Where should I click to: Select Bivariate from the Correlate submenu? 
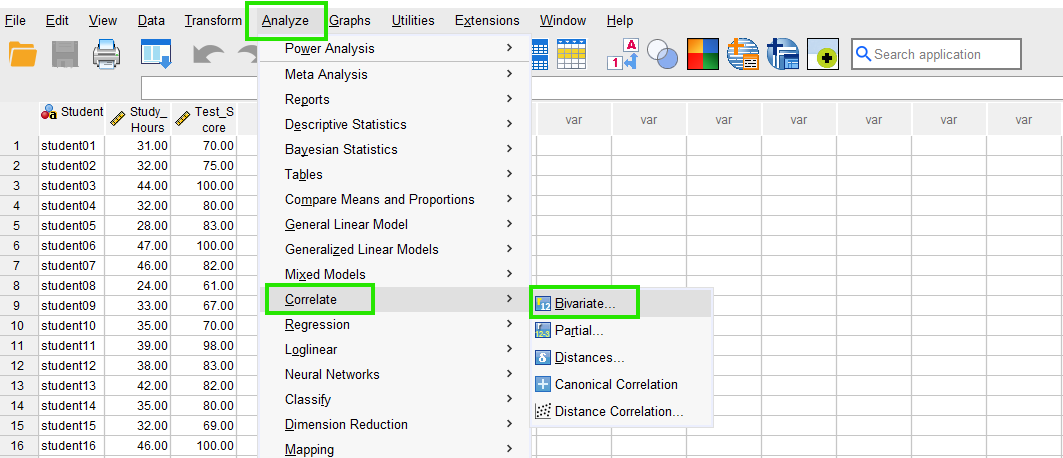point(585,303)
